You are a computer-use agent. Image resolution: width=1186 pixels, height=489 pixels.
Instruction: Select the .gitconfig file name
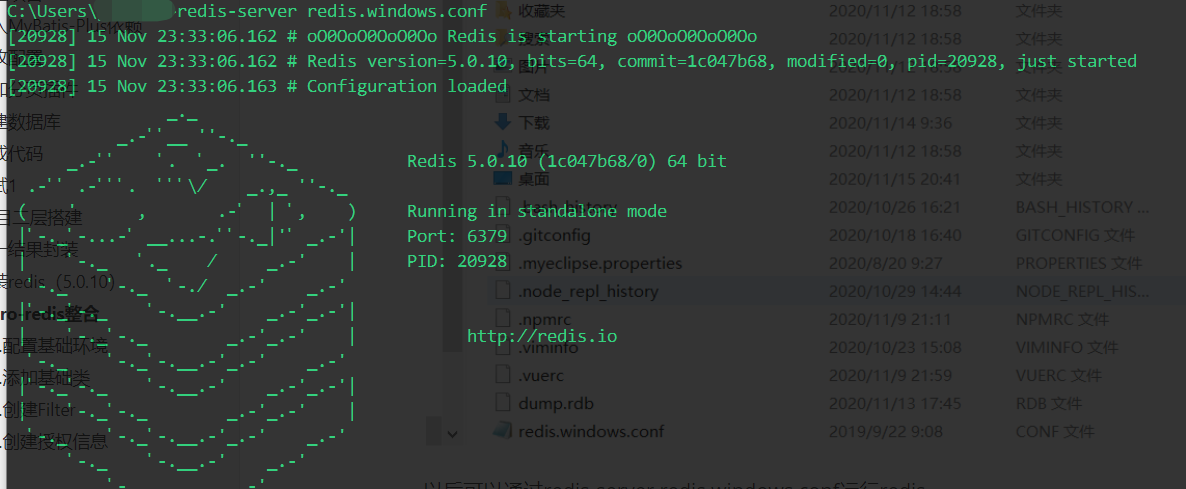554,235
